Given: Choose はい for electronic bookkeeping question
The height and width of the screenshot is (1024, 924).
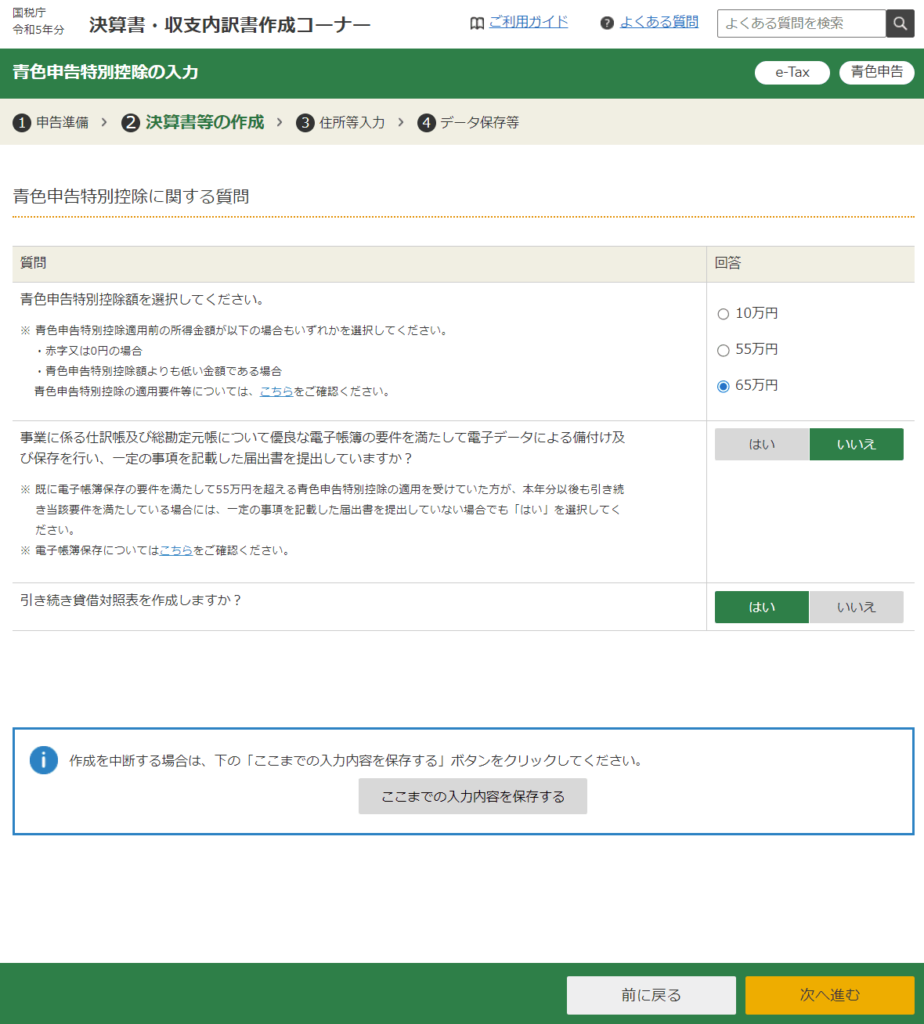Looking at the screenshot, I should [x=762, y=445].
